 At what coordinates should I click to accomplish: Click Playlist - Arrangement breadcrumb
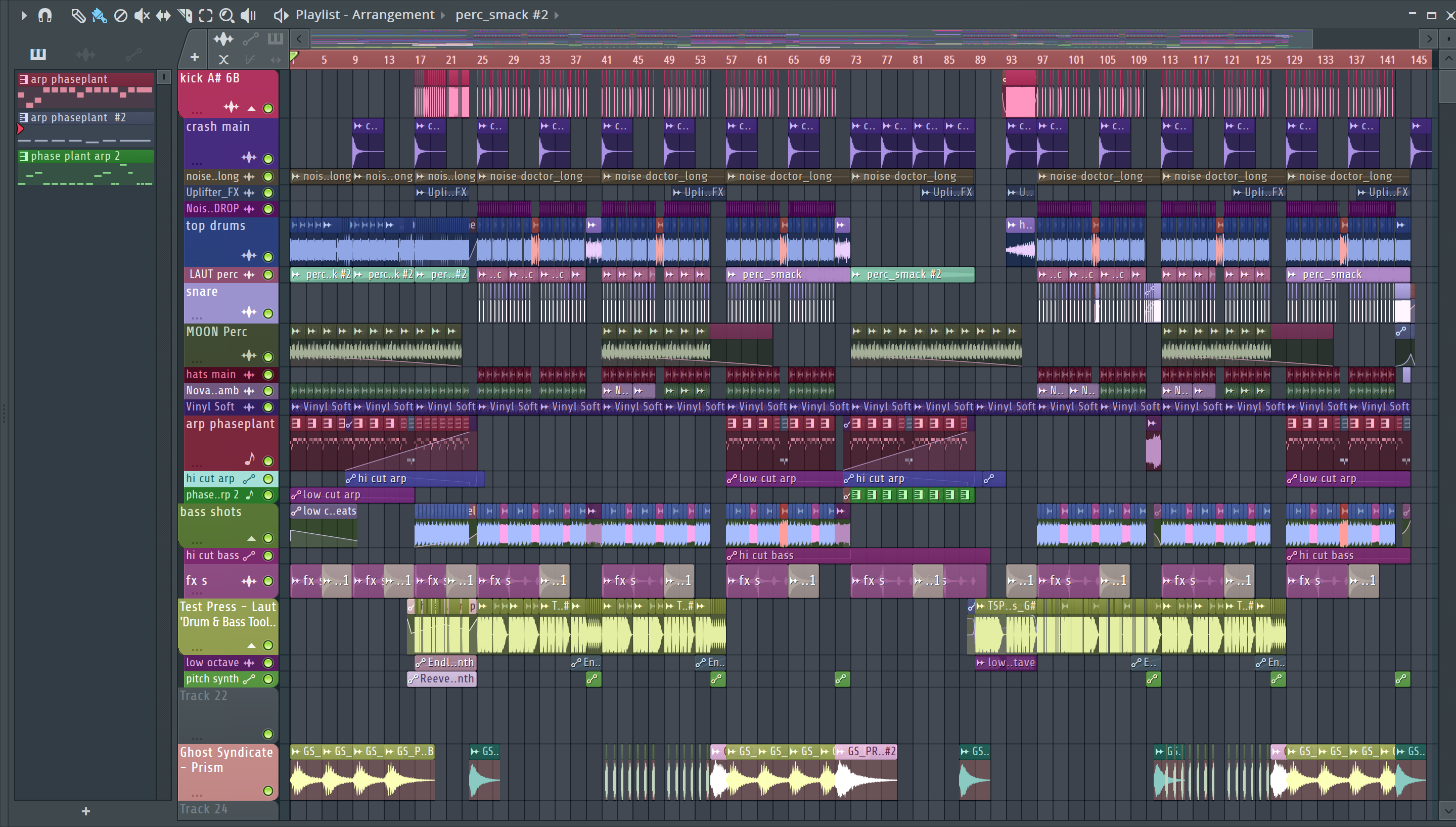coord(365,15)
